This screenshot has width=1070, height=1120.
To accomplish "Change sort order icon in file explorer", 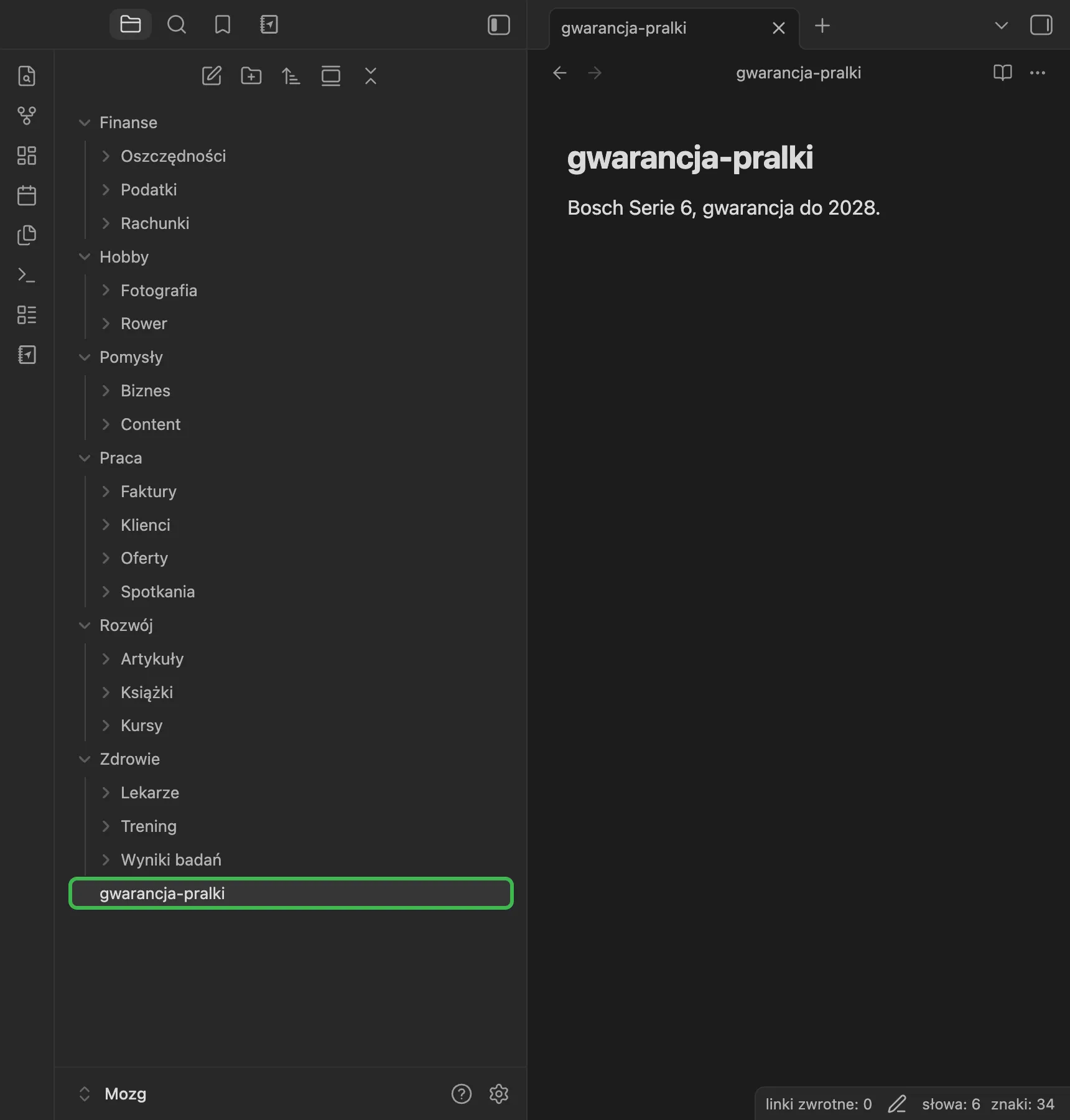I will coord(291,76).
